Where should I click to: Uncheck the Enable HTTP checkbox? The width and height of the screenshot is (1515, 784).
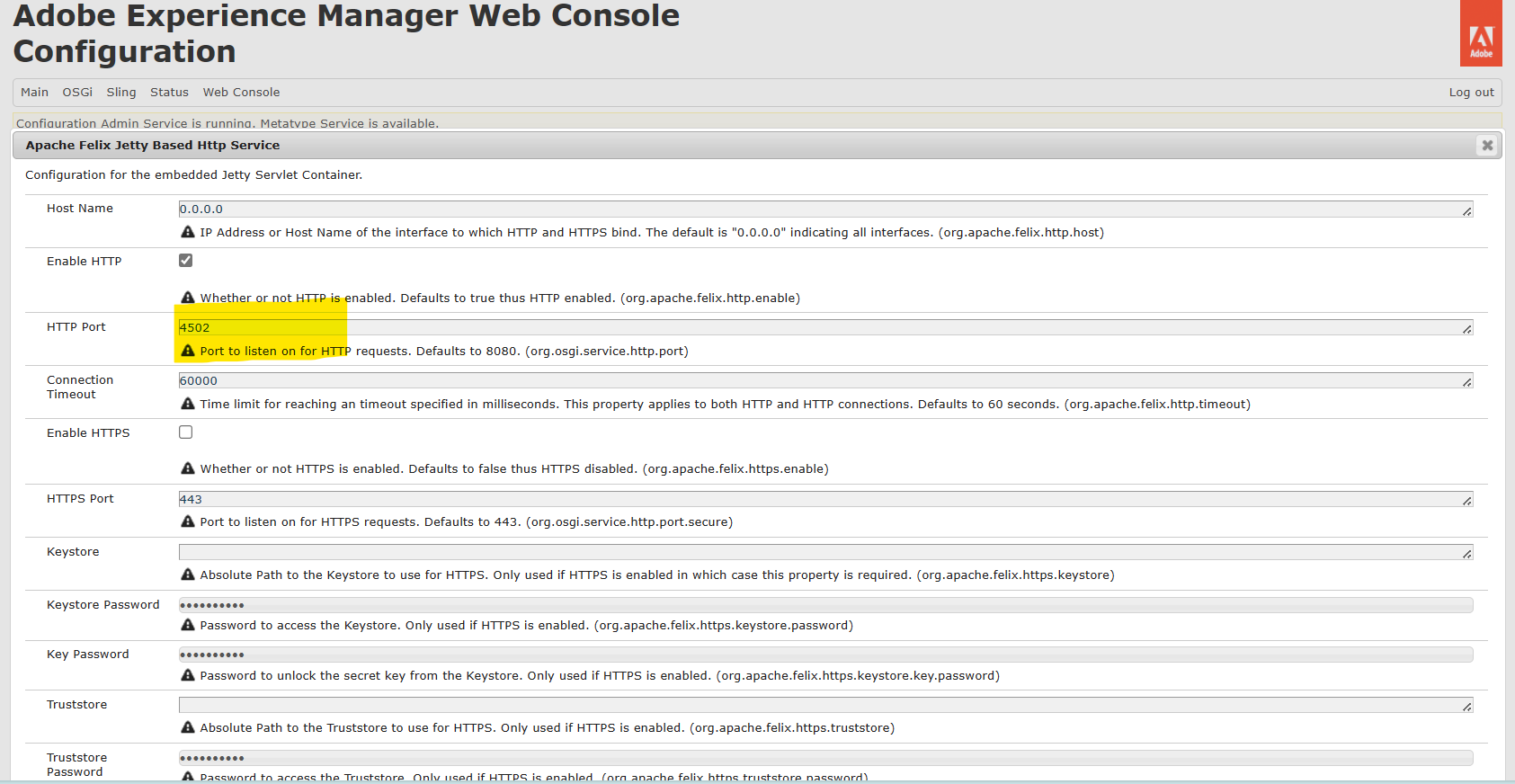point(185,260)
